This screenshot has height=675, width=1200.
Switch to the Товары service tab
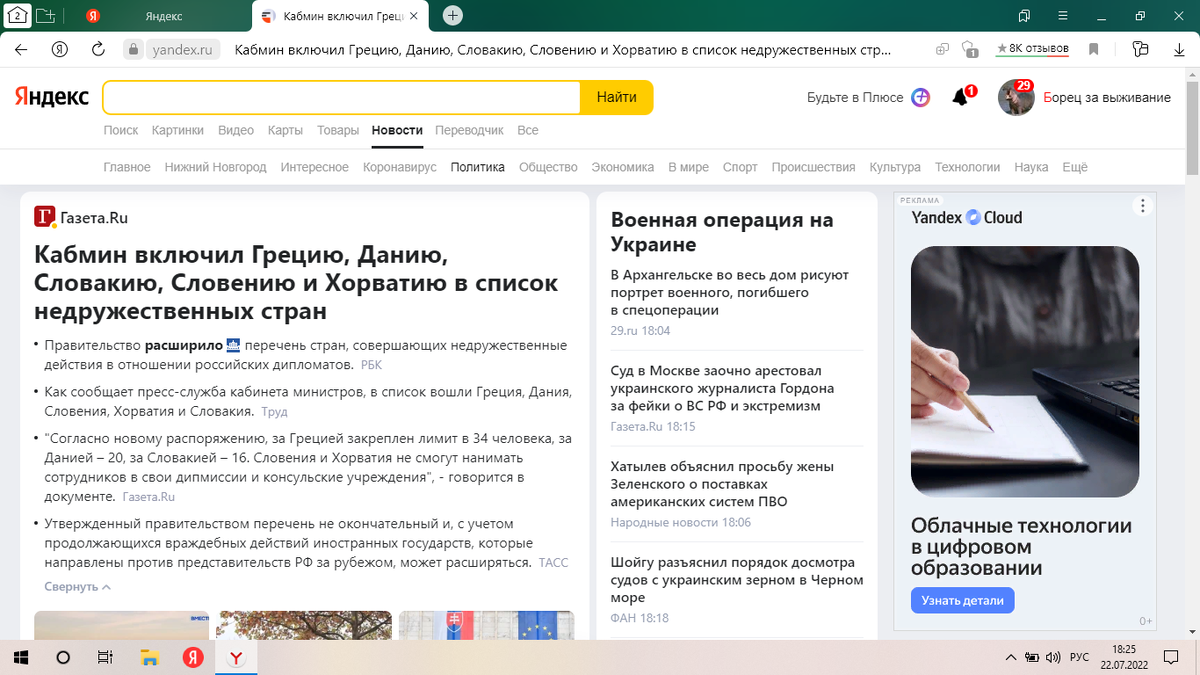(338, 130)
